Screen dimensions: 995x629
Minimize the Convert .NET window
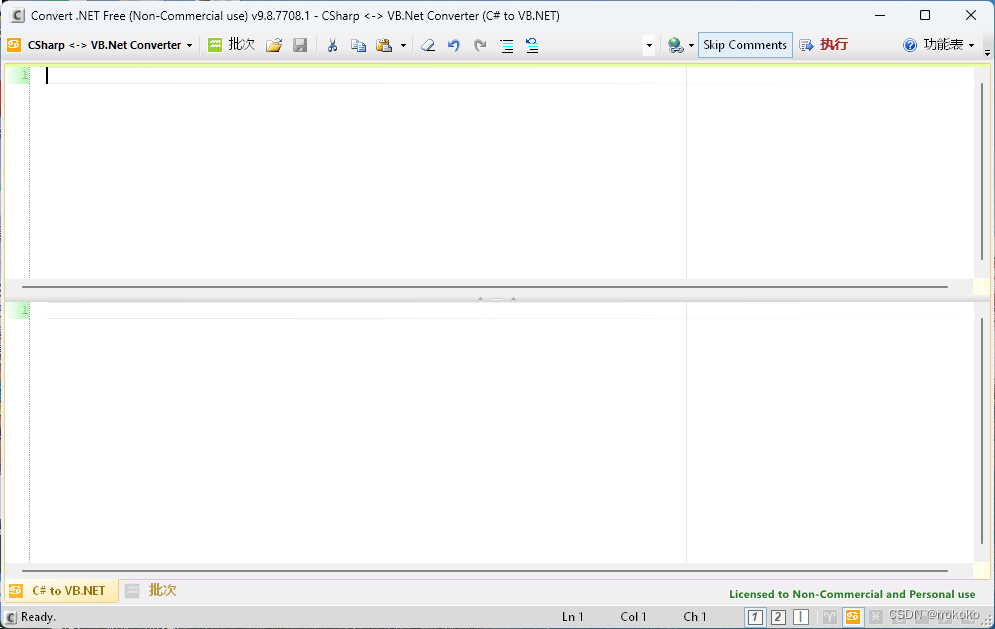(x=880, y=15)
